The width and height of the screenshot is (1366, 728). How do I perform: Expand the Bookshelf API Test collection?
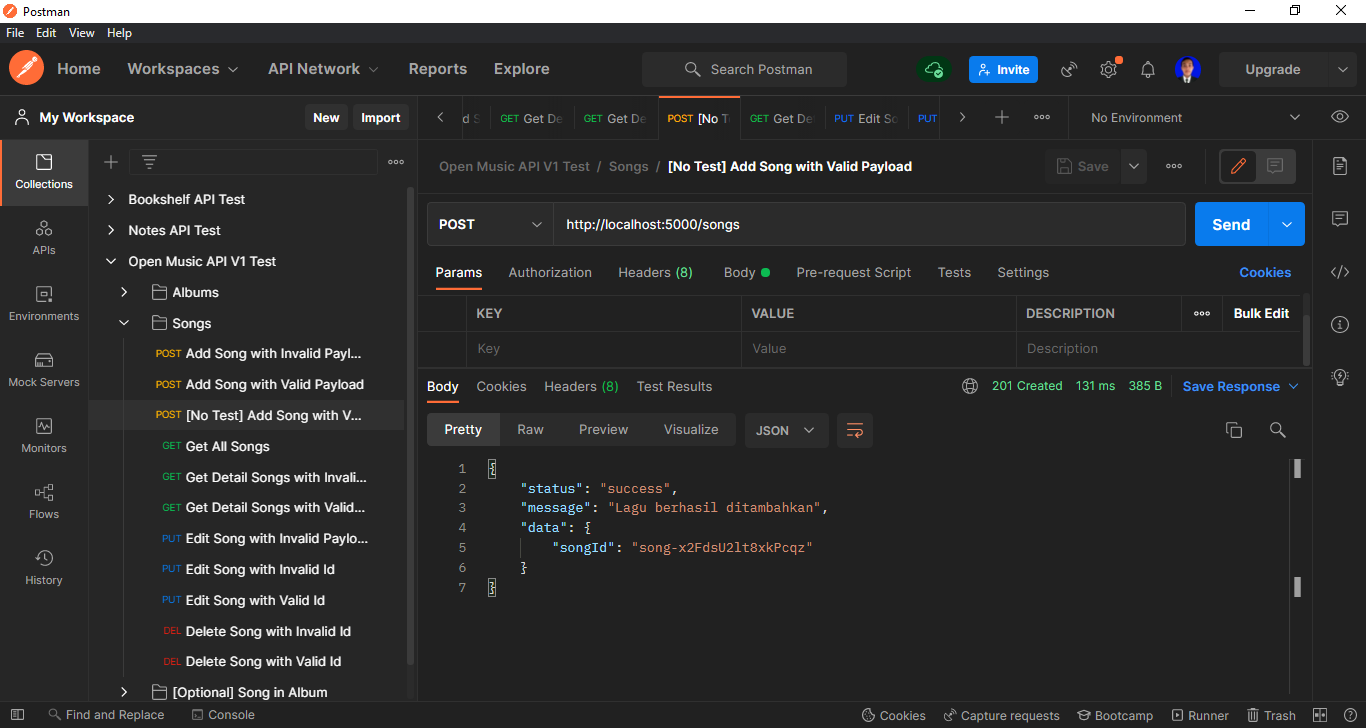click(x=111, y=199)
